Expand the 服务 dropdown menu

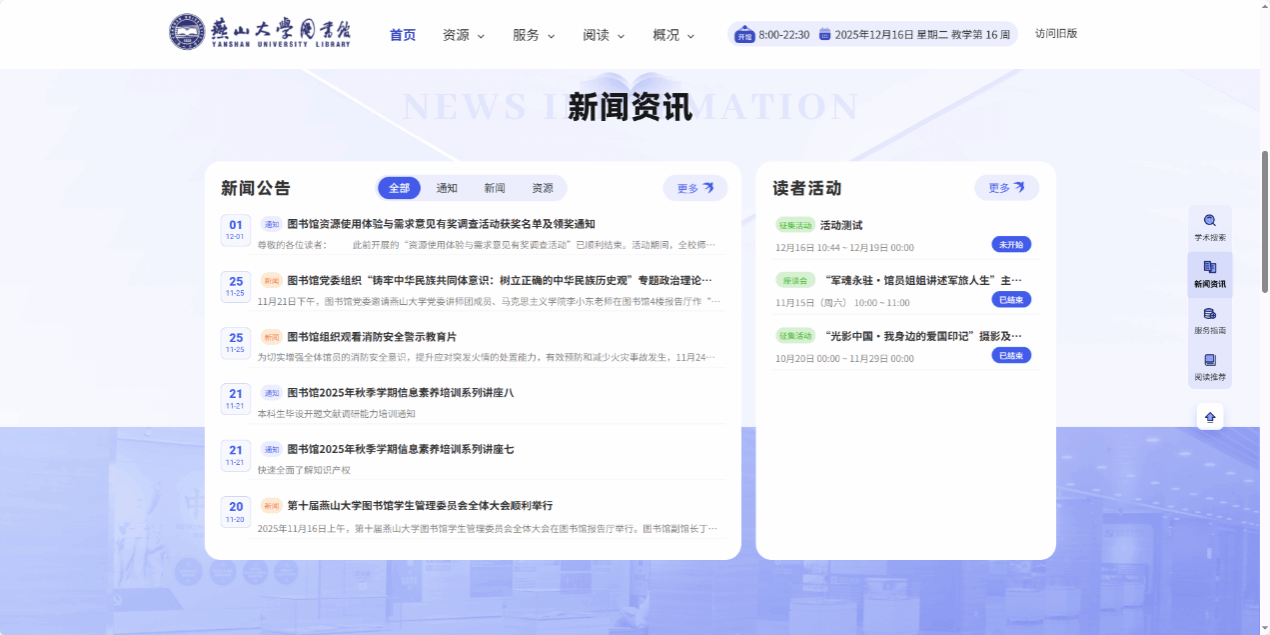coord(533,35)
